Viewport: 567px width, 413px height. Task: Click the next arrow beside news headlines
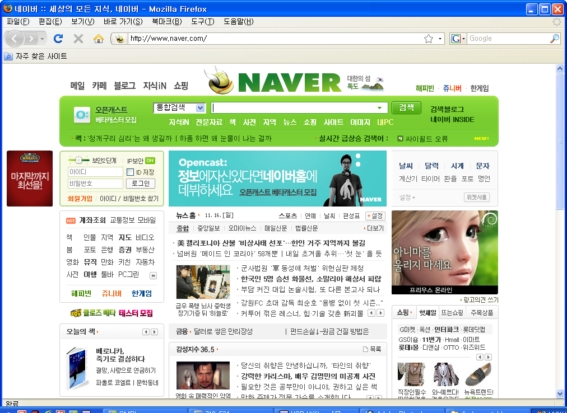(x=380, y=313)
